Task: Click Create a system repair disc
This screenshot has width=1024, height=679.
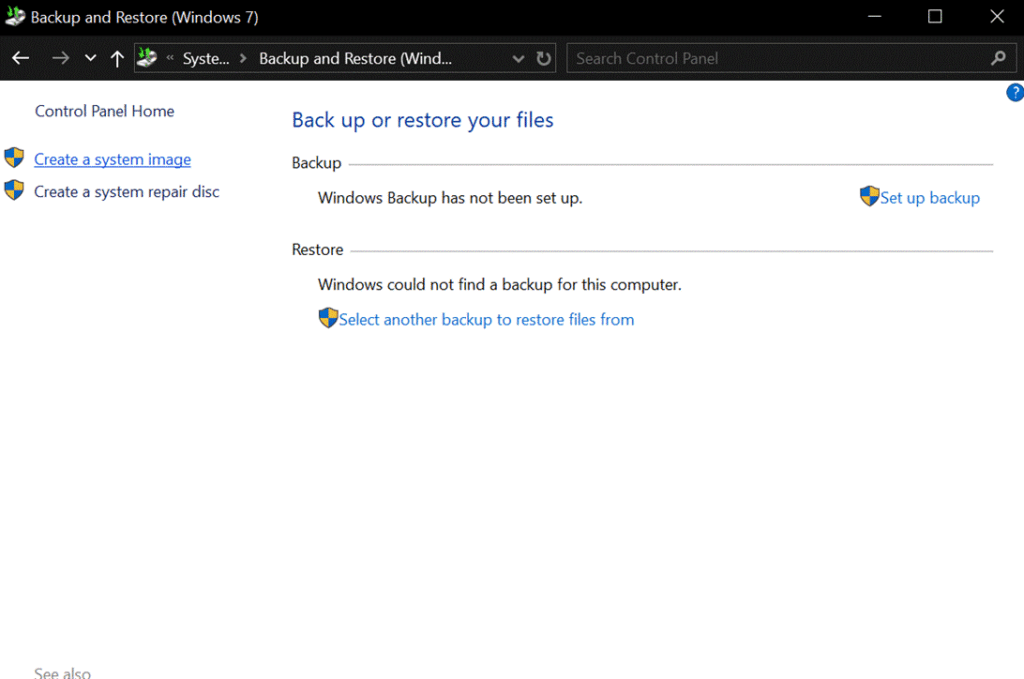Action: point(127,191)
